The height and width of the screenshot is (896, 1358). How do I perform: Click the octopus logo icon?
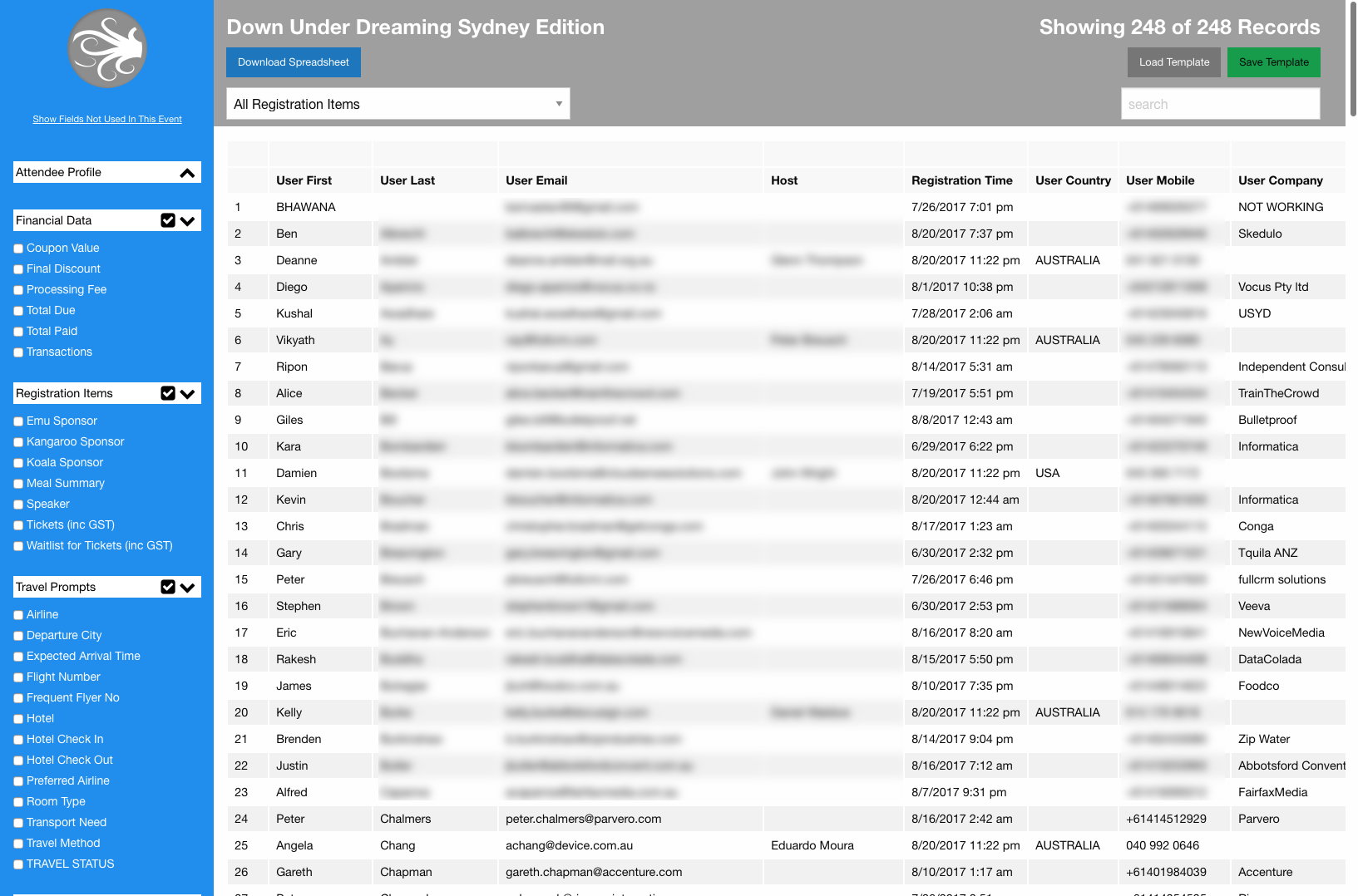click(x=107, y=48)
